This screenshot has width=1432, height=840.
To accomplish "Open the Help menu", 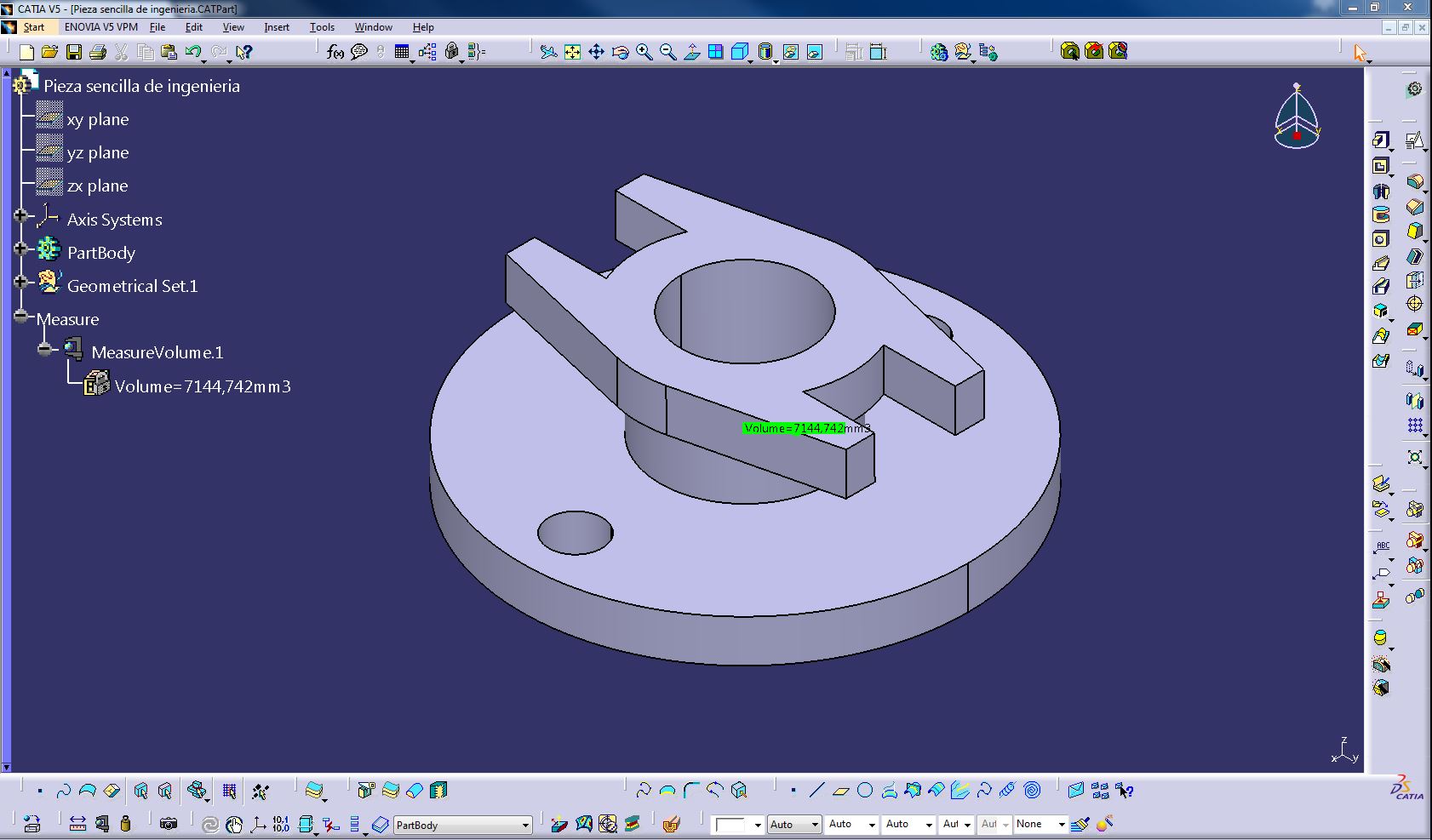I will point(423,27).
